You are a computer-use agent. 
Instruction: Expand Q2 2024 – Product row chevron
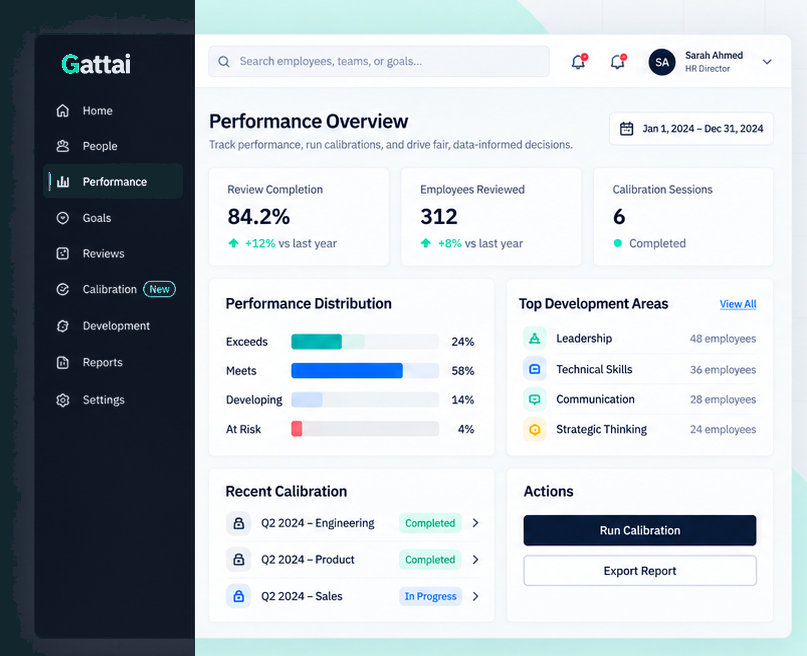(476, 560)
